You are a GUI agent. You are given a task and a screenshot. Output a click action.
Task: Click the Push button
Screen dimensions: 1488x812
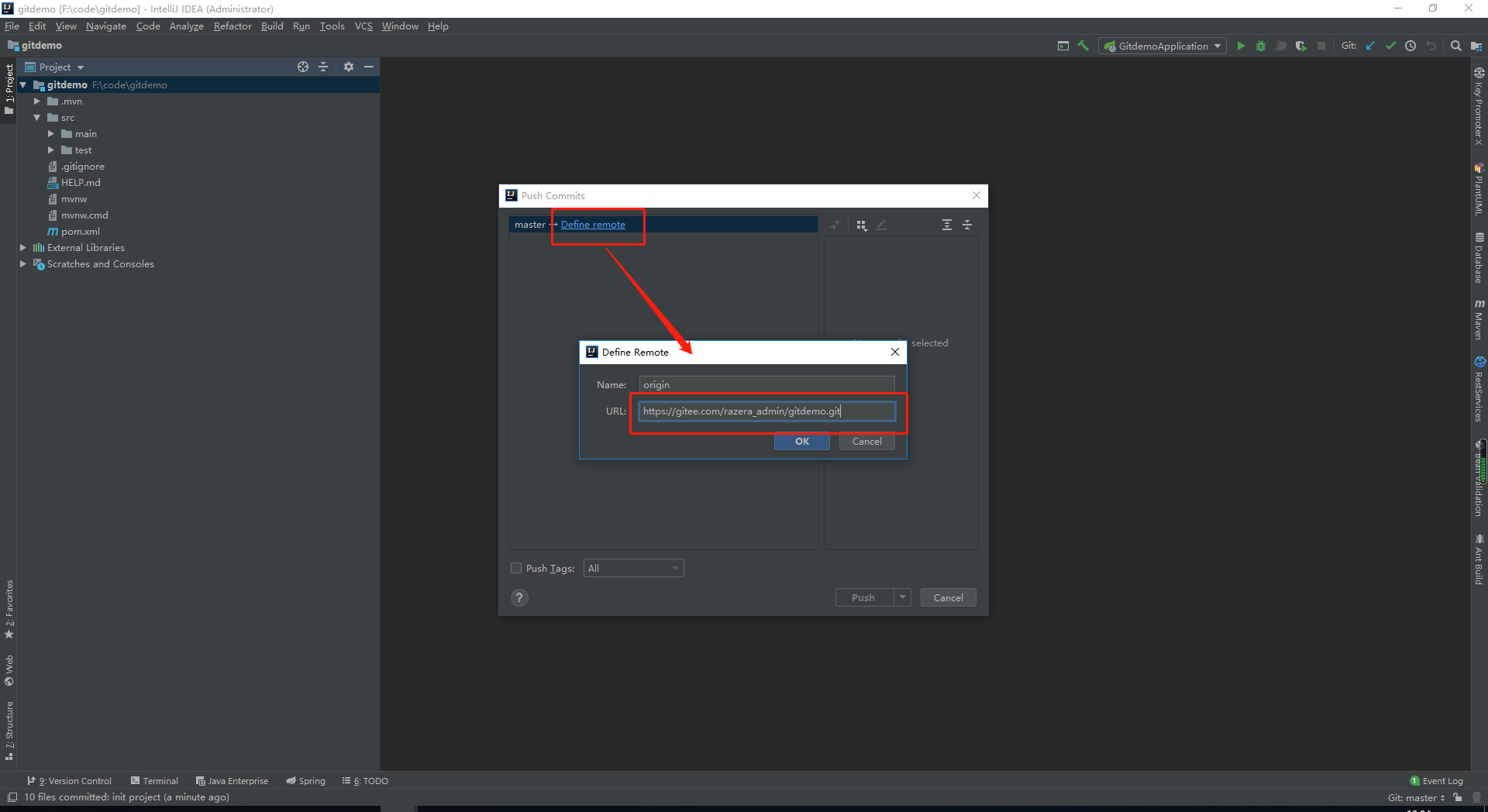(x=863, y=597)
